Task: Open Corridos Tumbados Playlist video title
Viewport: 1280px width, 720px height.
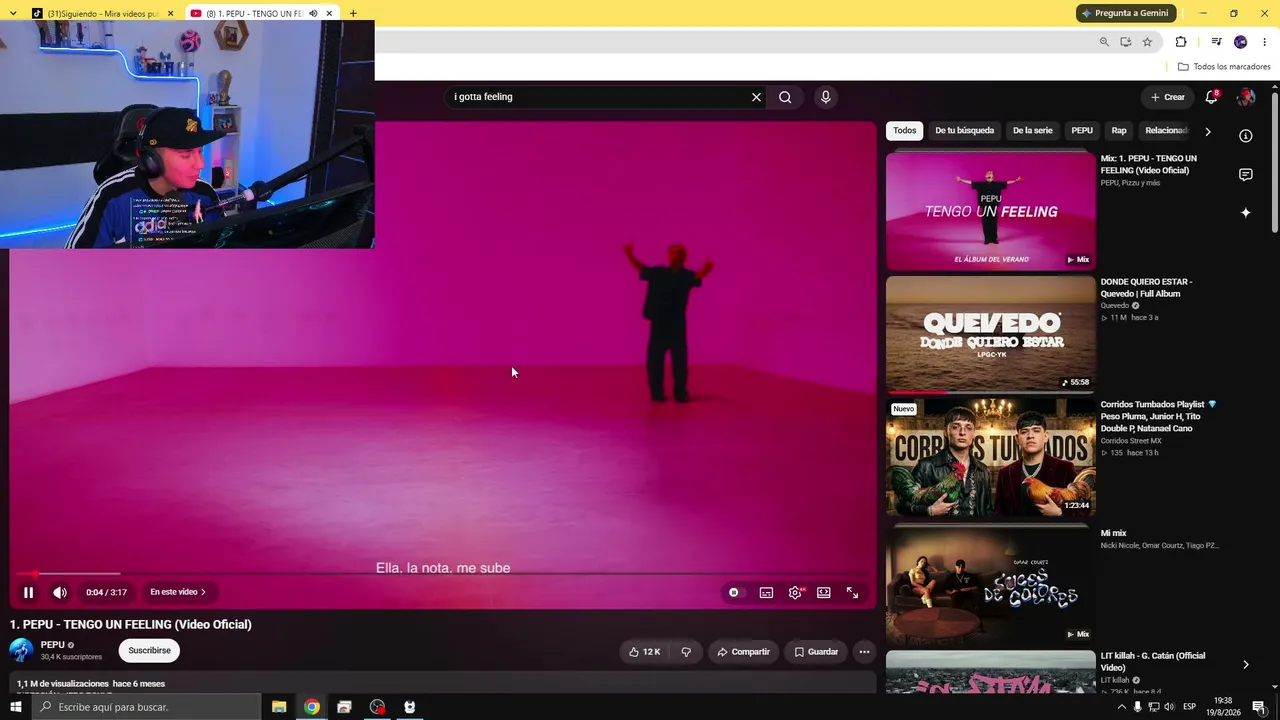Action: click(1158, 416)
